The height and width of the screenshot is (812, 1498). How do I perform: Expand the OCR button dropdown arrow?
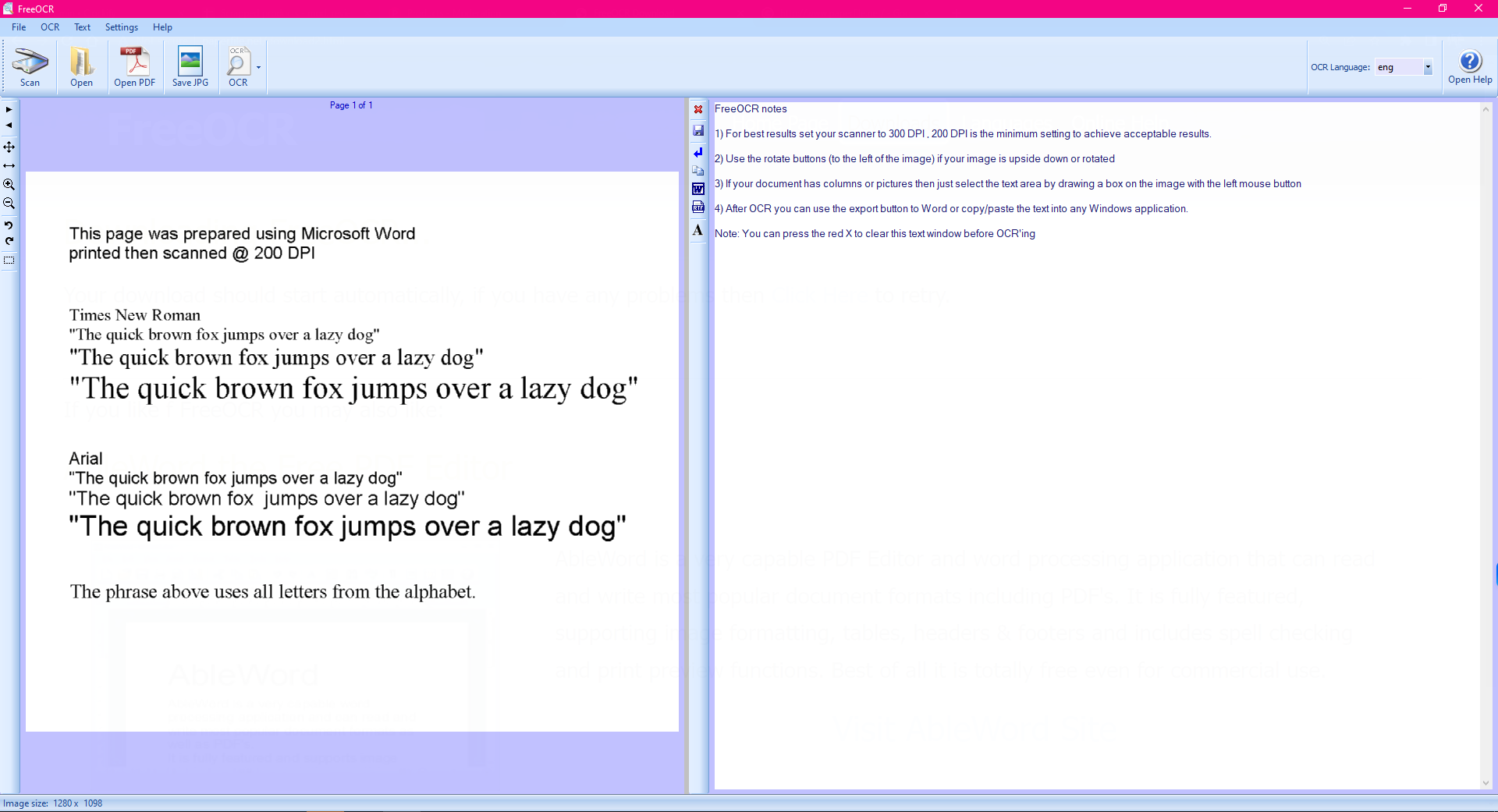click(258, 67)
